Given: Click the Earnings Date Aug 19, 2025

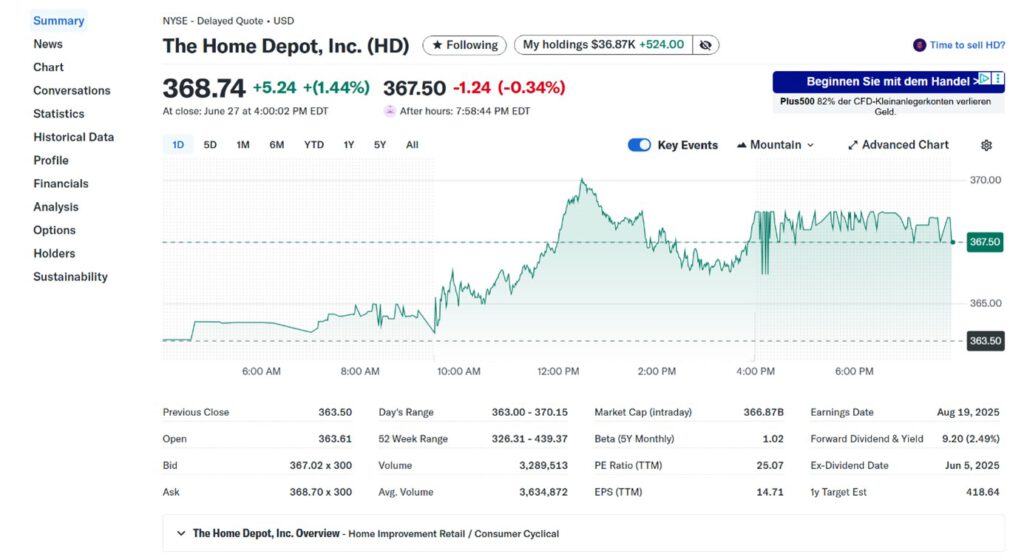Looking at the screenshot, I should [x=968, y=412].
